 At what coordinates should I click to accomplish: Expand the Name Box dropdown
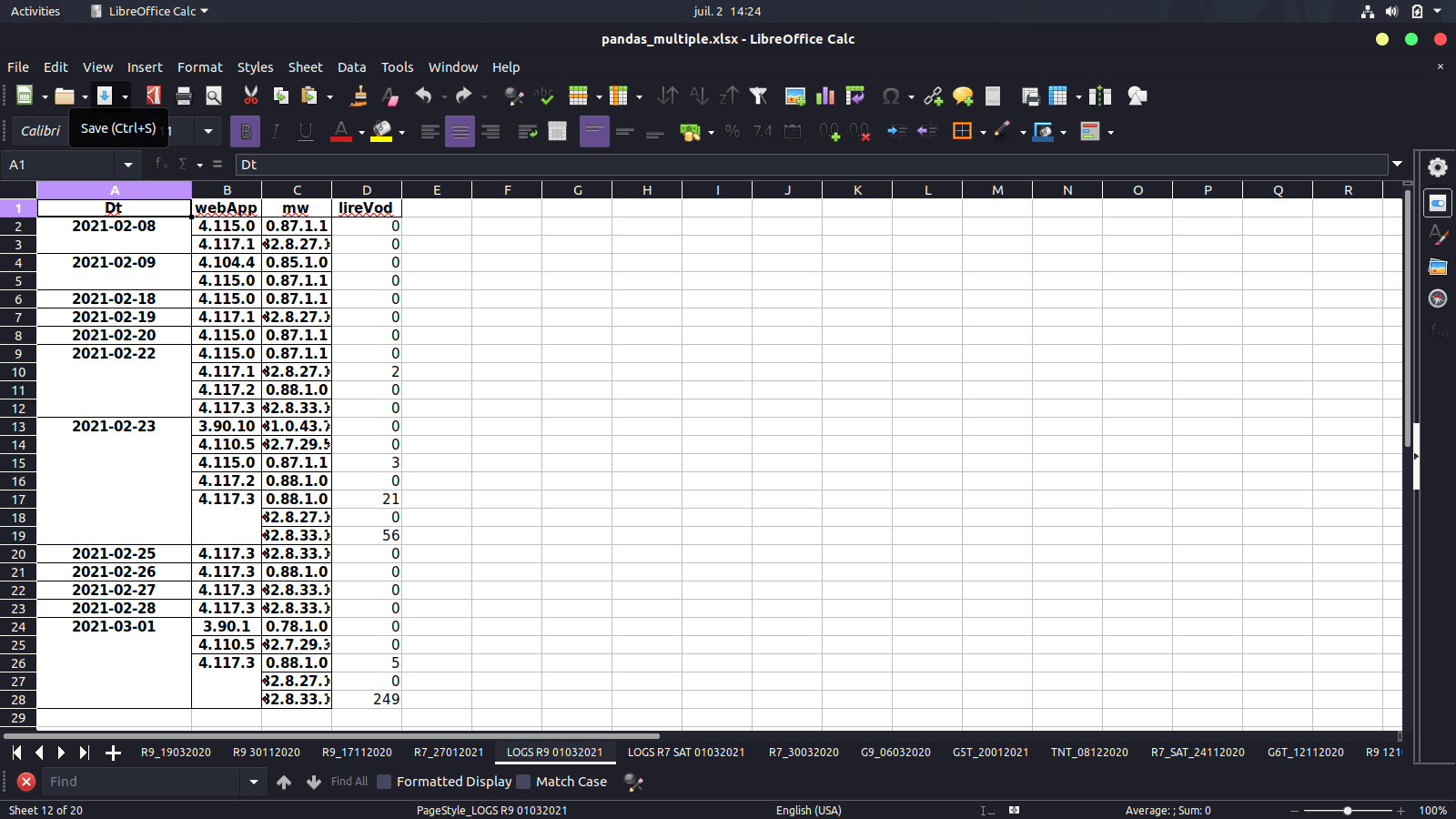(128, 165)
